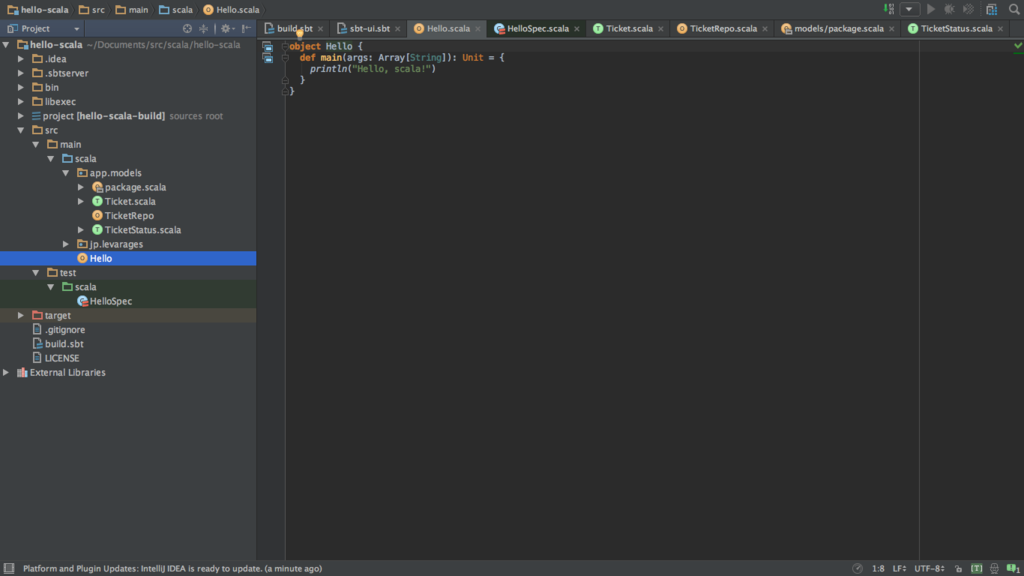
Task: Collapse the app.models package
Action: [66, 173]
